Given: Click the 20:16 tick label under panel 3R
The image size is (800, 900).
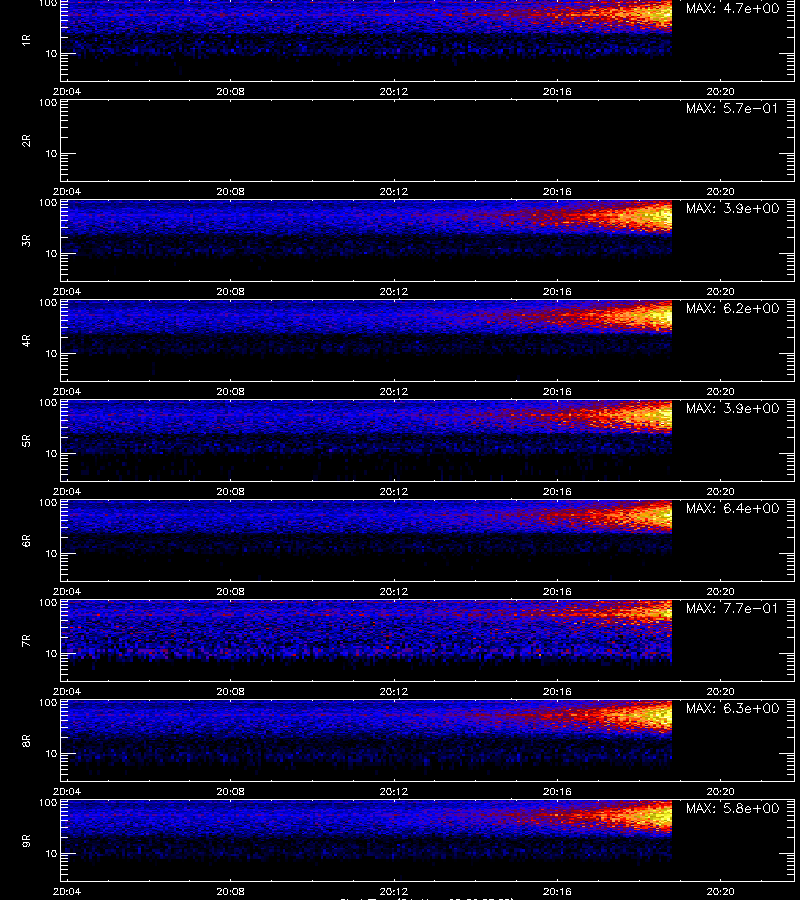Looking at the screenshot, I should click(557, 292).
